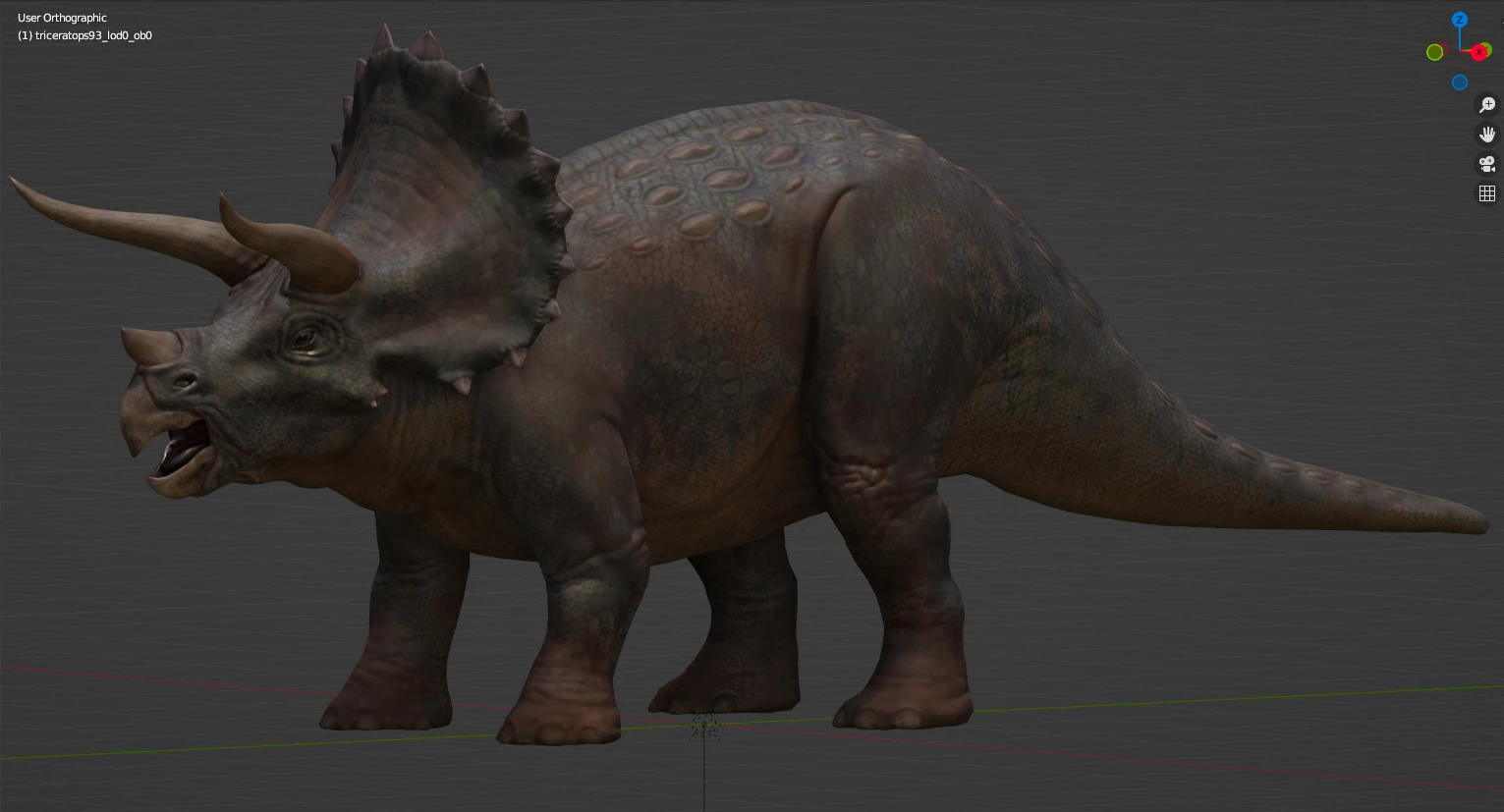Click the blue Z axis gizmo ball

point(1460,20)
